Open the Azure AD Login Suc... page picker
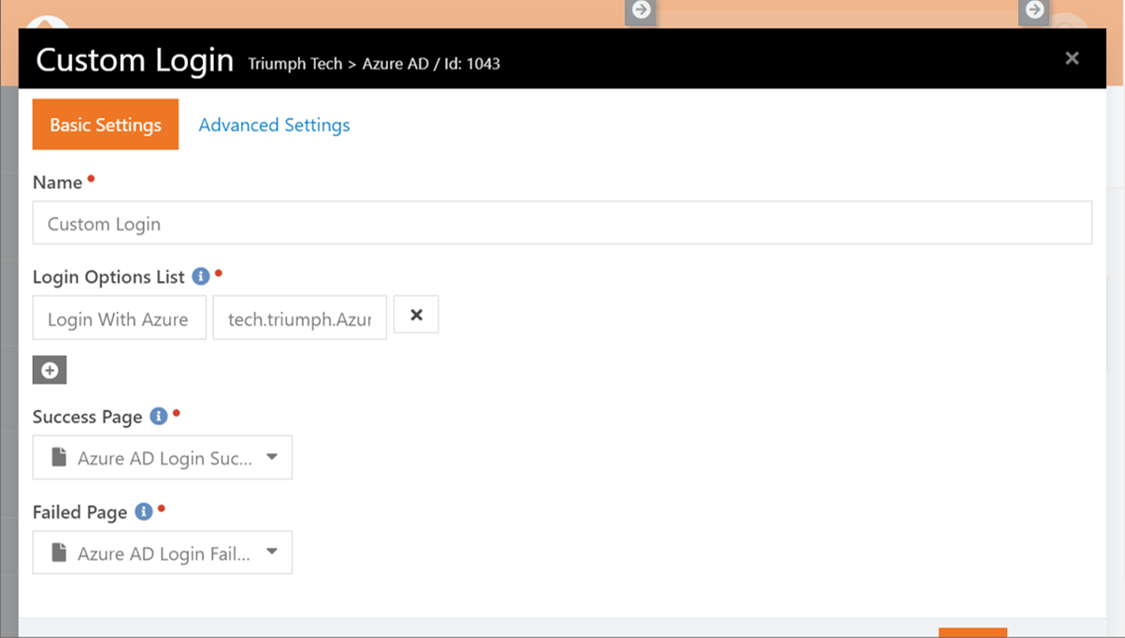 [x=162, y=457]
